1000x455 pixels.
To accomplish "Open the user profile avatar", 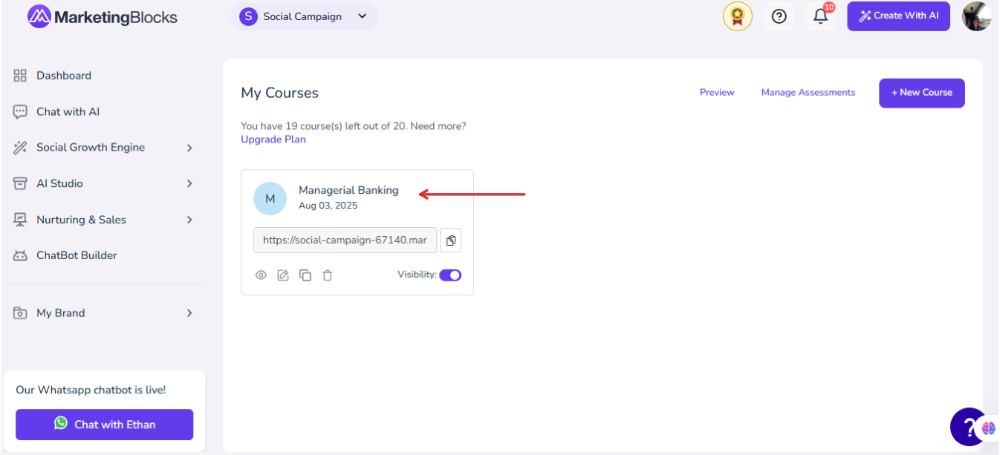I will [x=976, y=16].
